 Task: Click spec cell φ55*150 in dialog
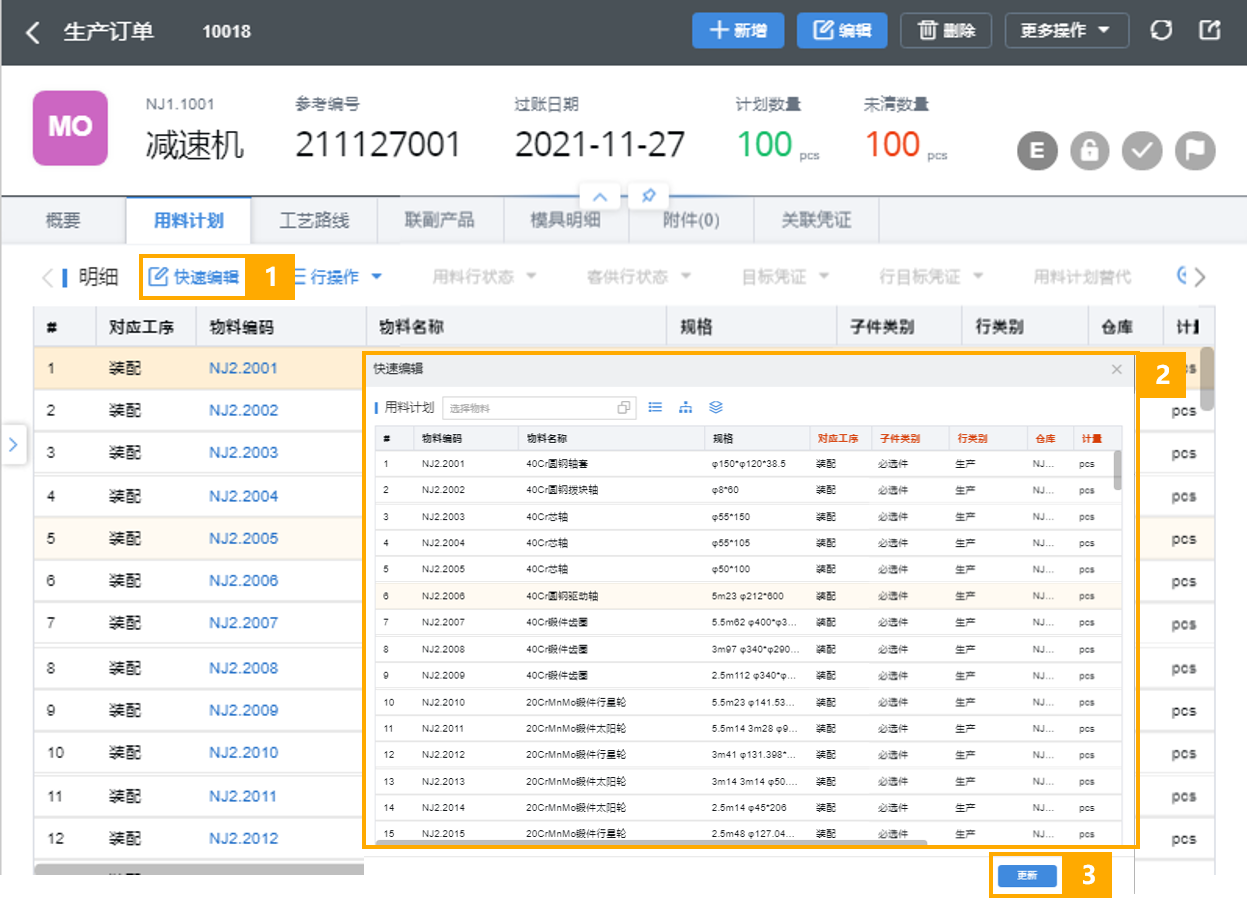pyautogui.click(x=733, y=517)
